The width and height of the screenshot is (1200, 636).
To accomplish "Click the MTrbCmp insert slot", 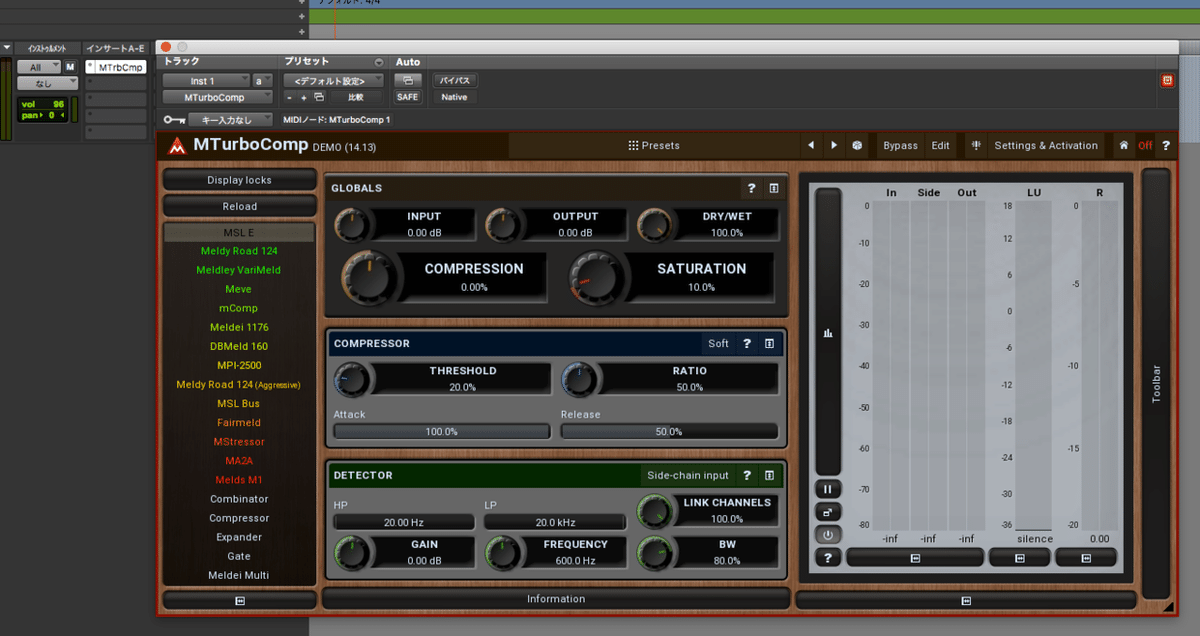I will pyautogui.click(x=116, y=67).
